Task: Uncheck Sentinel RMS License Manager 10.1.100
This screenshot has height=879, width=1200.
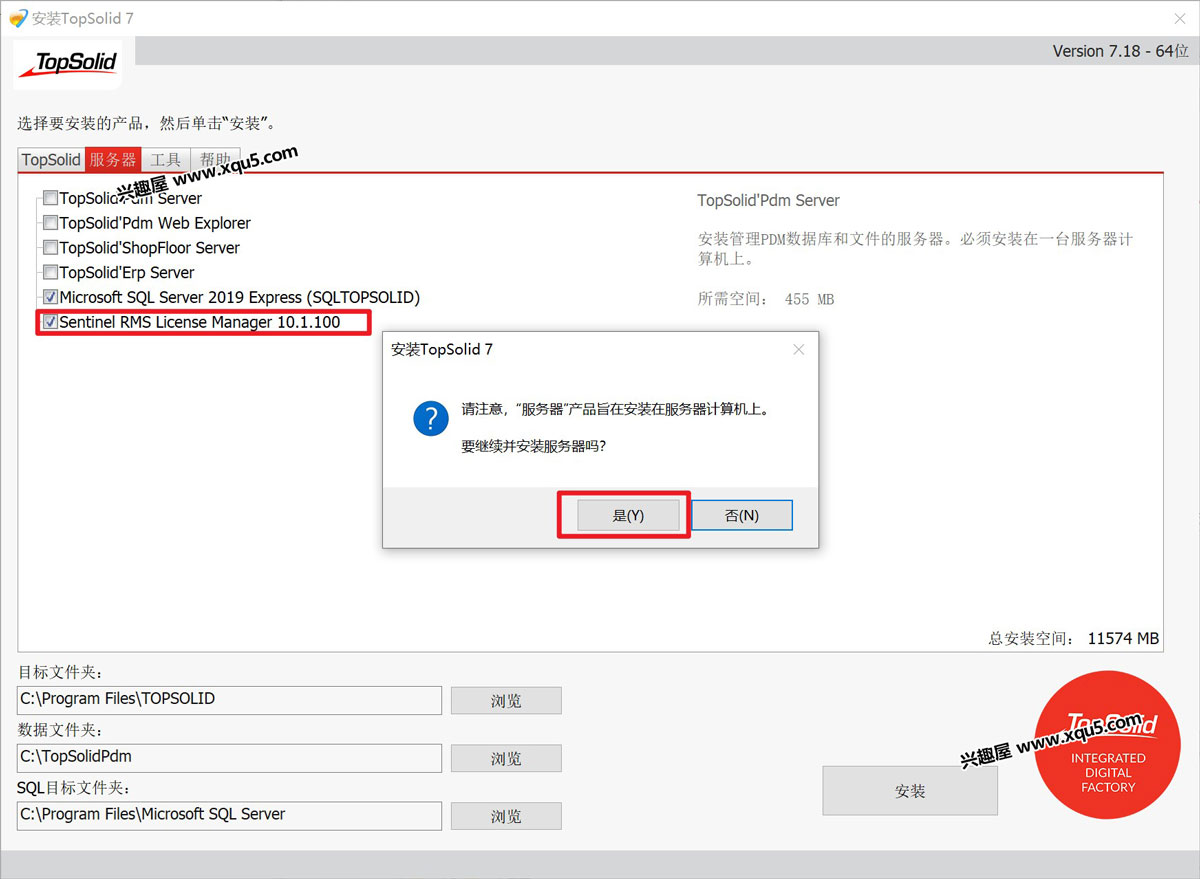Action: point(50,322)
